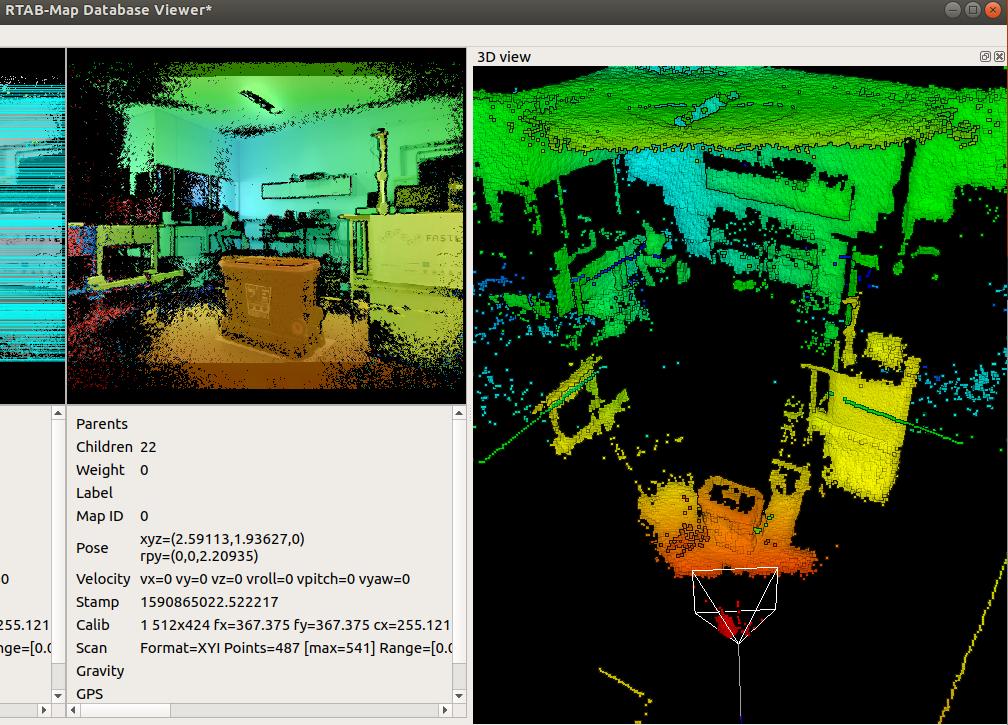Click down arrow of right info table scrollbar
Screen dimensions: 1008x725
pyautogui.click(x=459, y=695)
